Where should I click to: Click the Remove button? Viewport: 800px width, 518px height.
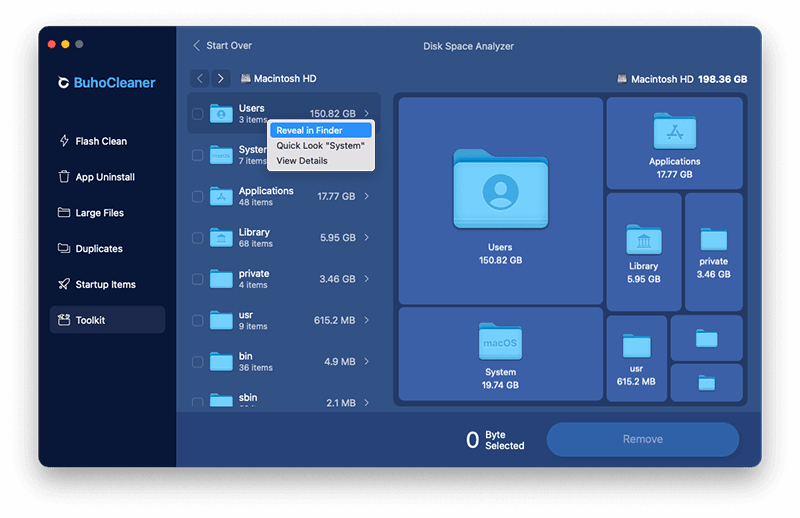point(642,439)
